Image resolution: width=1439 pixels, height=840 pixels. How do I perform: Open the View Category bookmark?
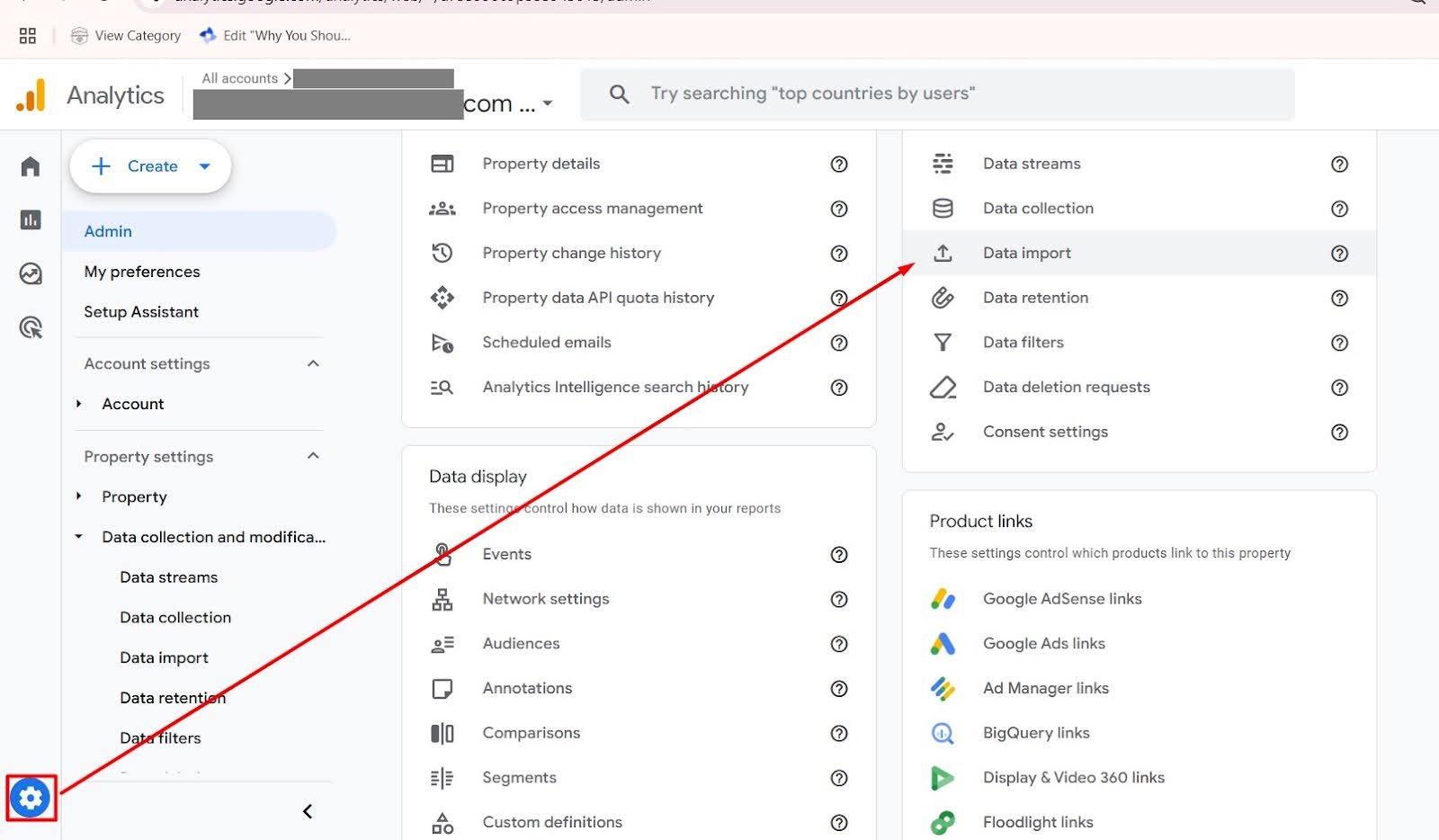(126, 36)
